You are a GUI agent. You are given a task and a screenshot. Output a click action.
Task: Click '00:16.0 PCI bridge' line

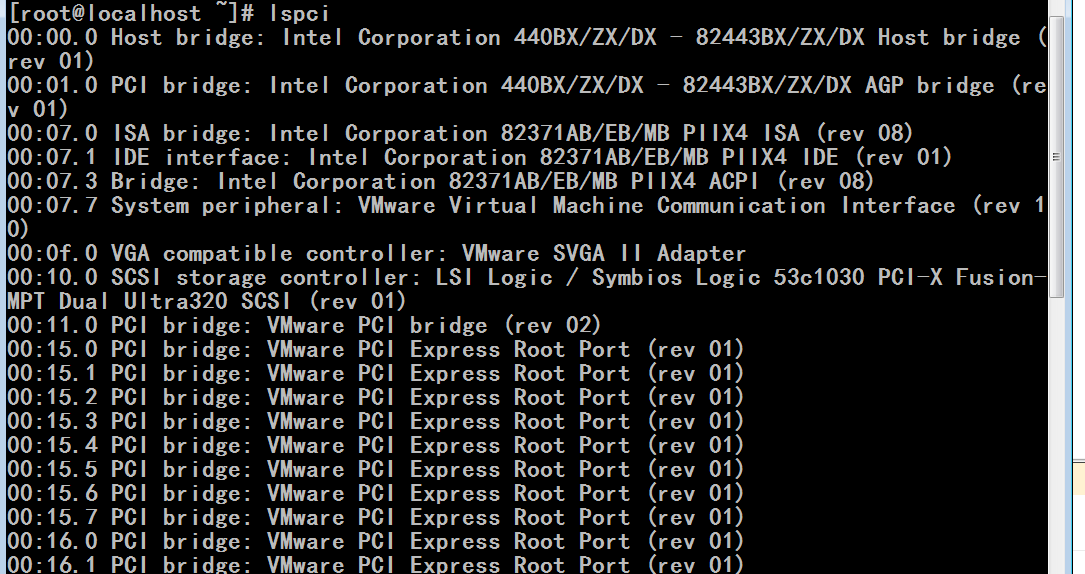pos(375,541)
